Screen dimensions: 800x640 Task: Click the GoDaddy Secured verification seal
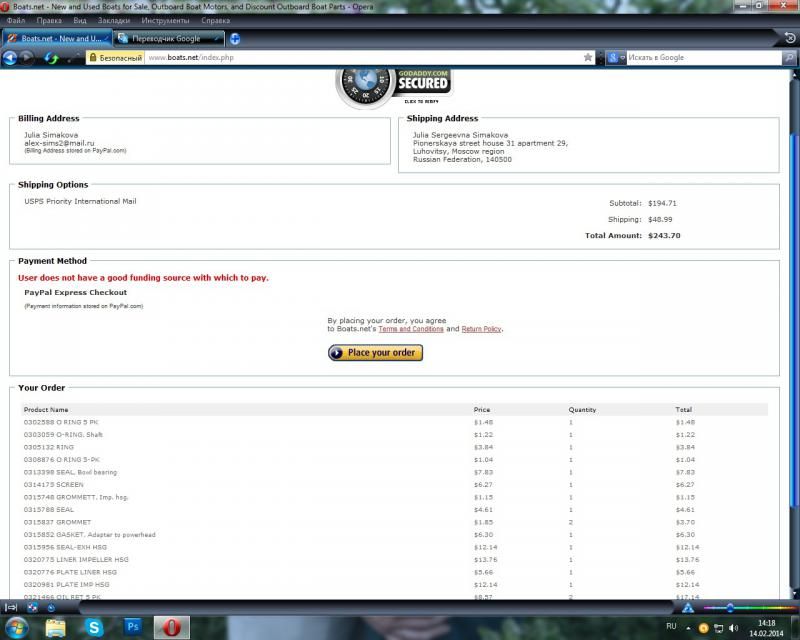(x=393, y=84)
